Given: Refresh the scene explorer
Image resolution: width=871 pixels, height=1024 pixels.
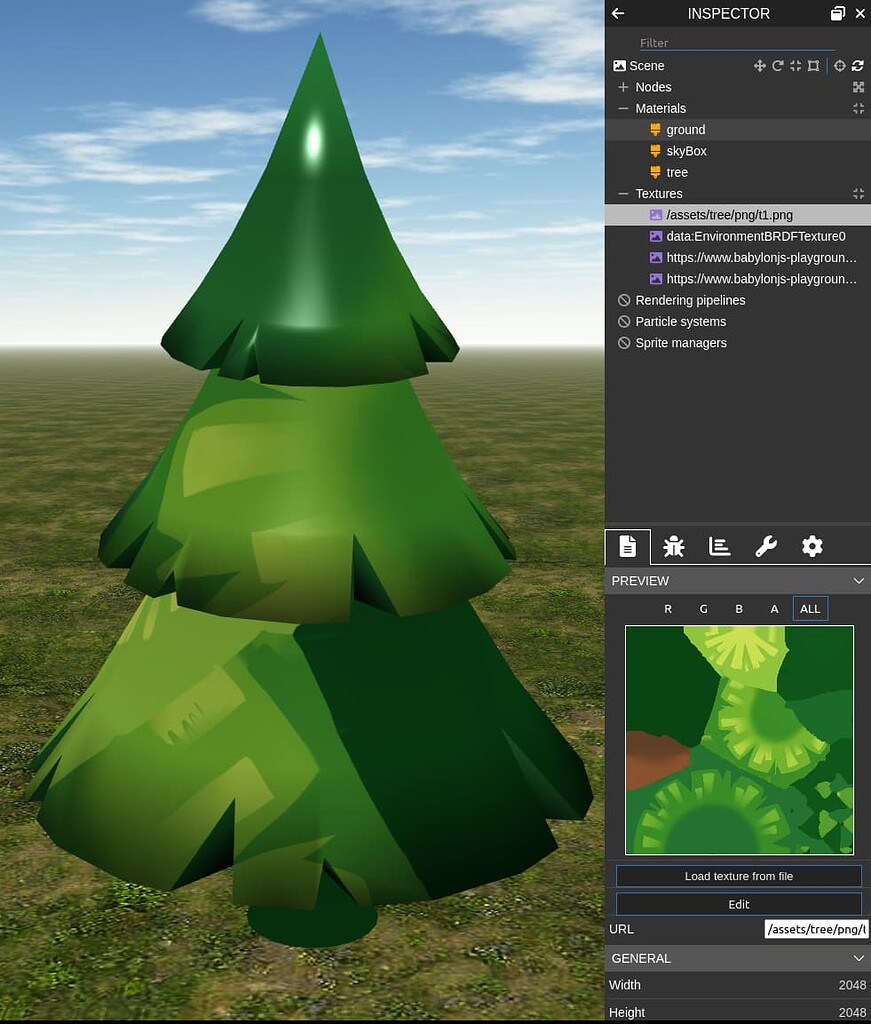Looking at the screenshot, I should coord(858,66).
